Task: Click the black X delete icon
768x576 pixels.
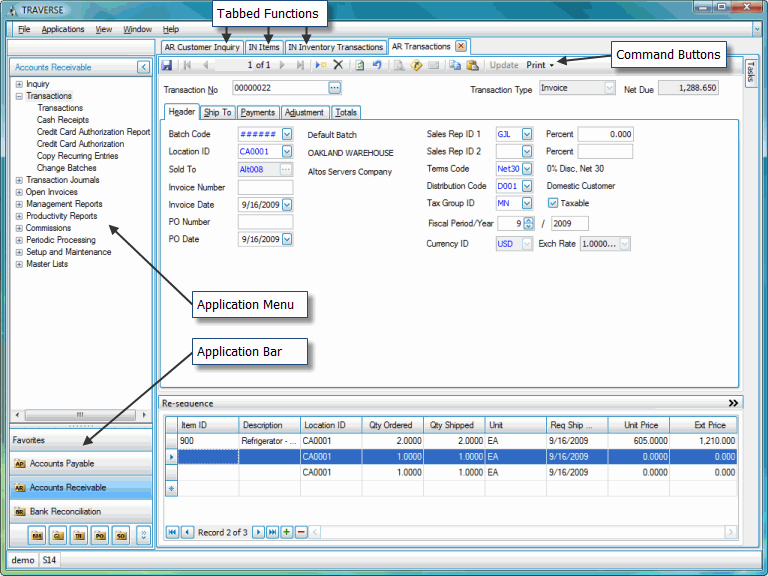Action: [338, 65]
